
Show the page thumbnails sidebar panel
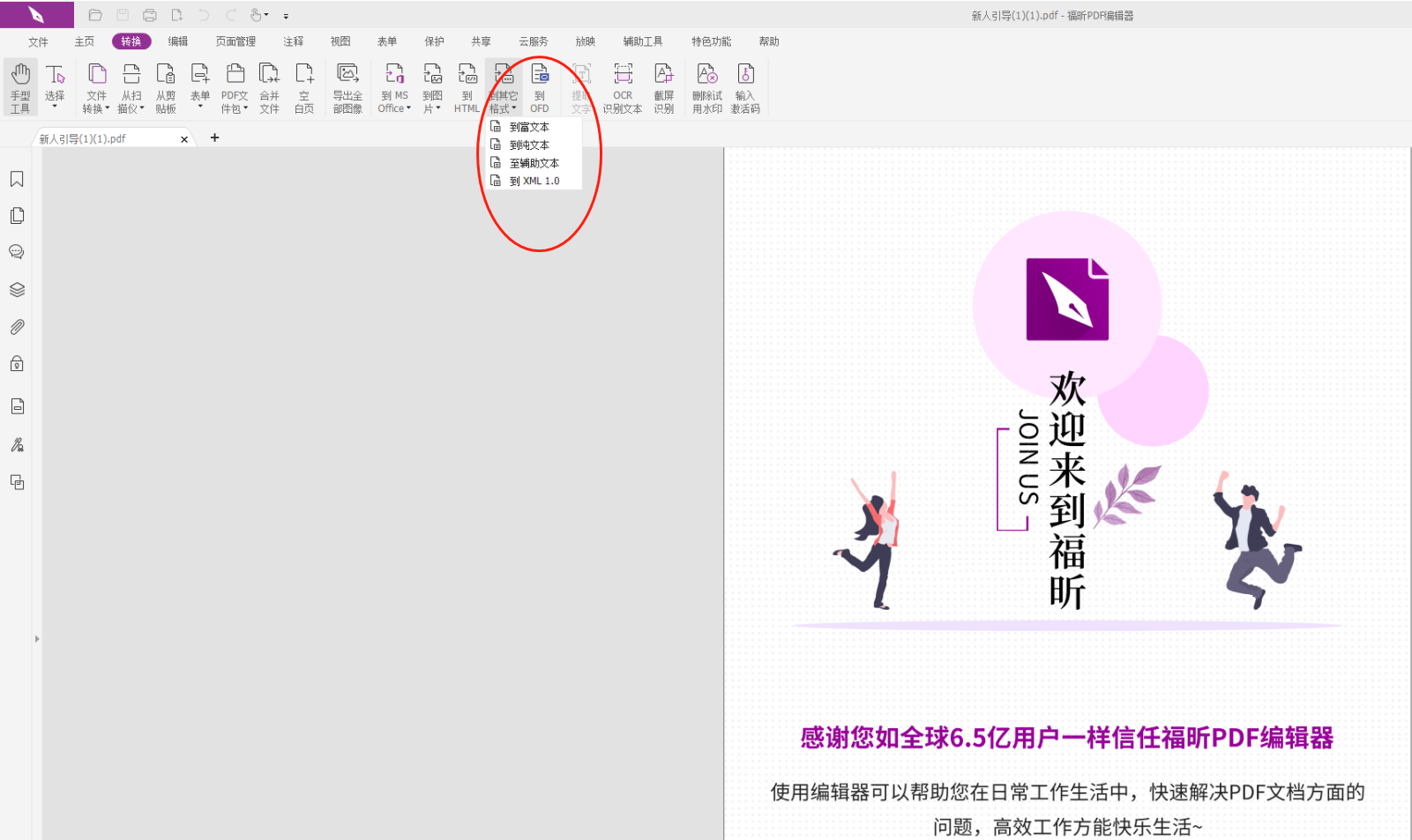point(17,215)
